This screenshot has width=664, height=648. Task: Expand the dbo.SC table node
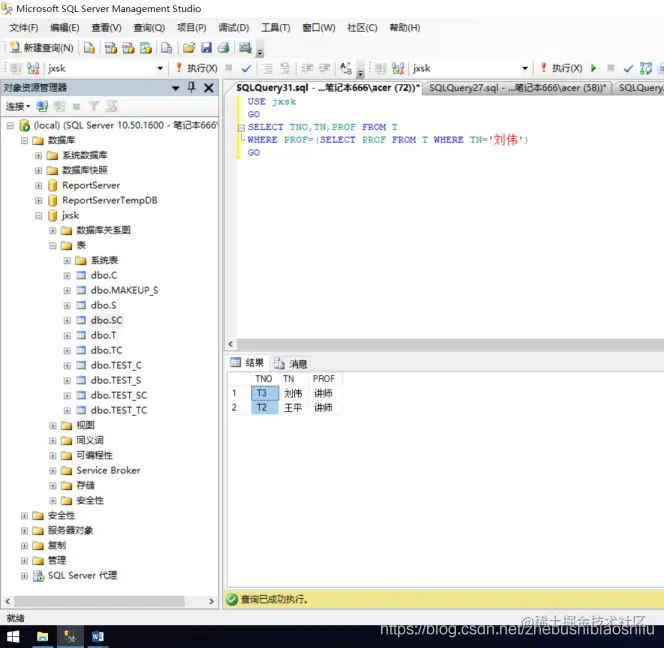point(67,321)
